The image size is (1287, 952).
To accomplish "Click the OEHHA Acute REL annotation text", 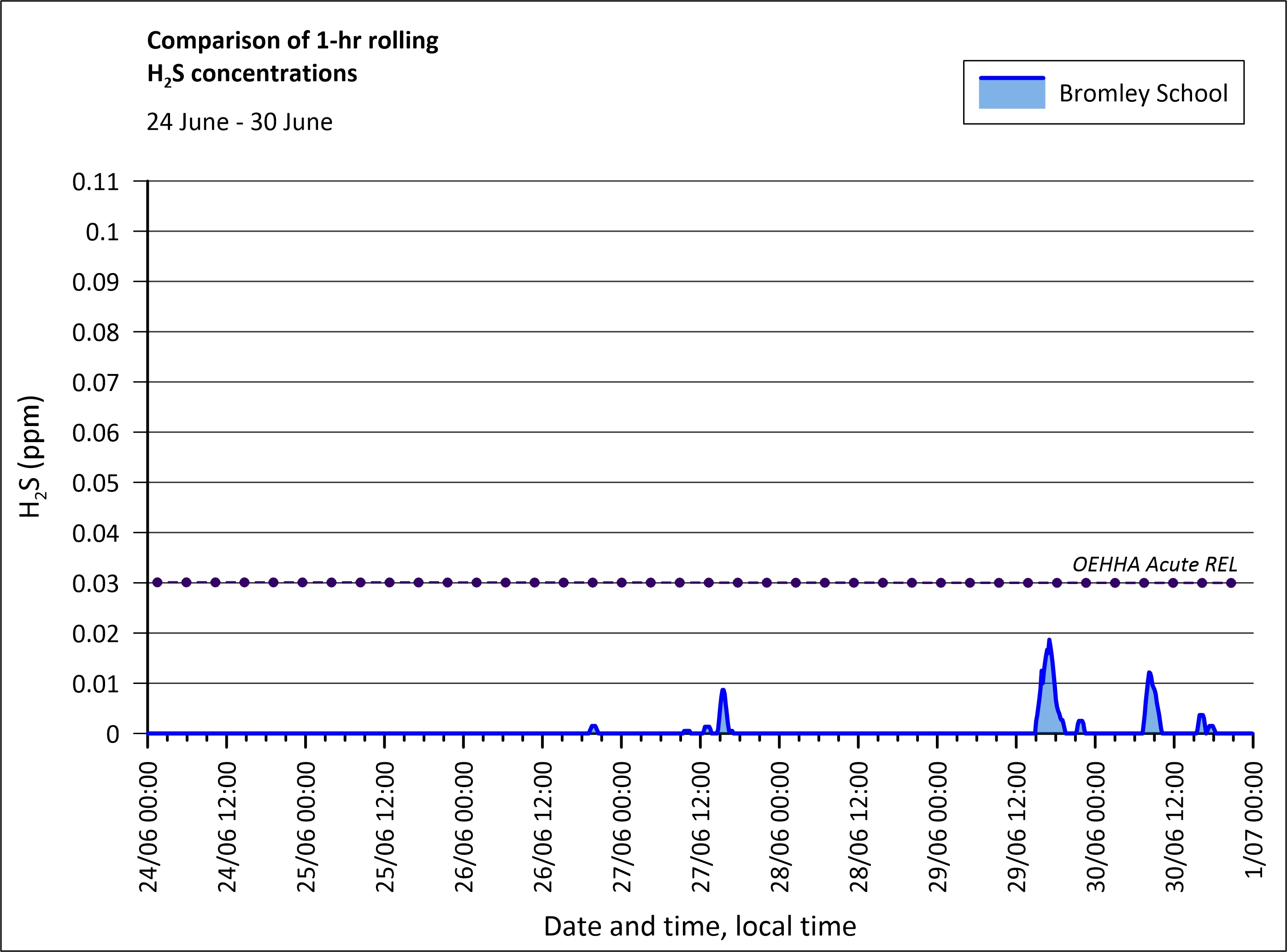I will pyautogui.click(x=1154, y=564).
